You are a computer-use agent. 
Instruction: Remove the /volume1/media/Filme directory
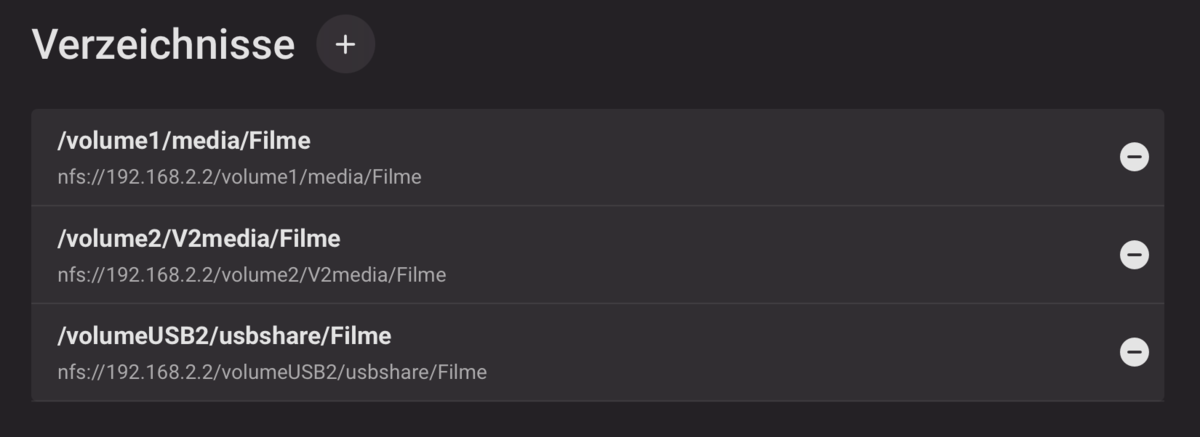(x=1134, y=157)
